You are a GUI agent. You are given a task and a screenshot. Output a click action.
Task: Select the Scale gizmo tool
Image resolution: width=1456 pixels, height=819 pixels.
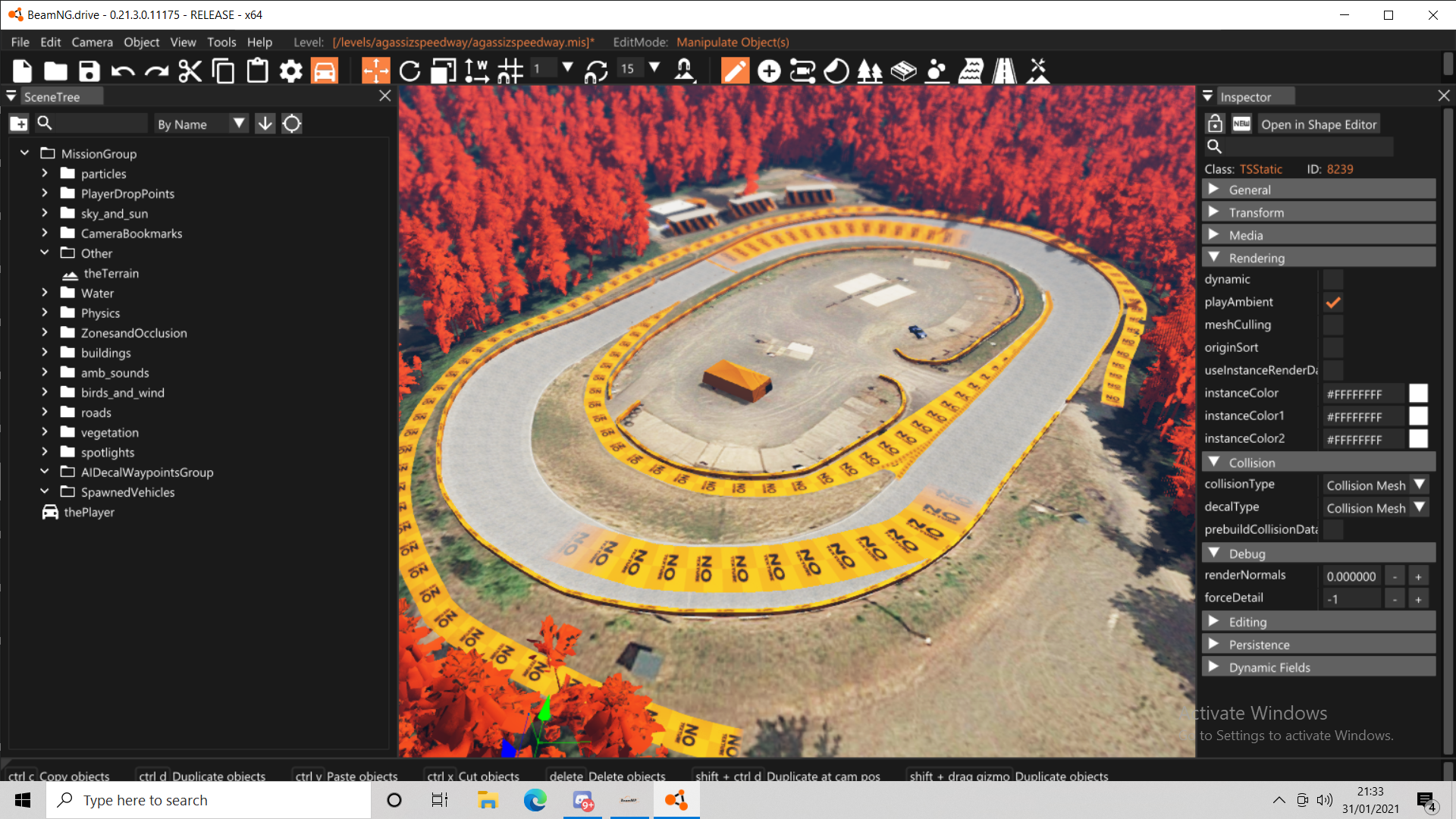click(x=444, y=71)
